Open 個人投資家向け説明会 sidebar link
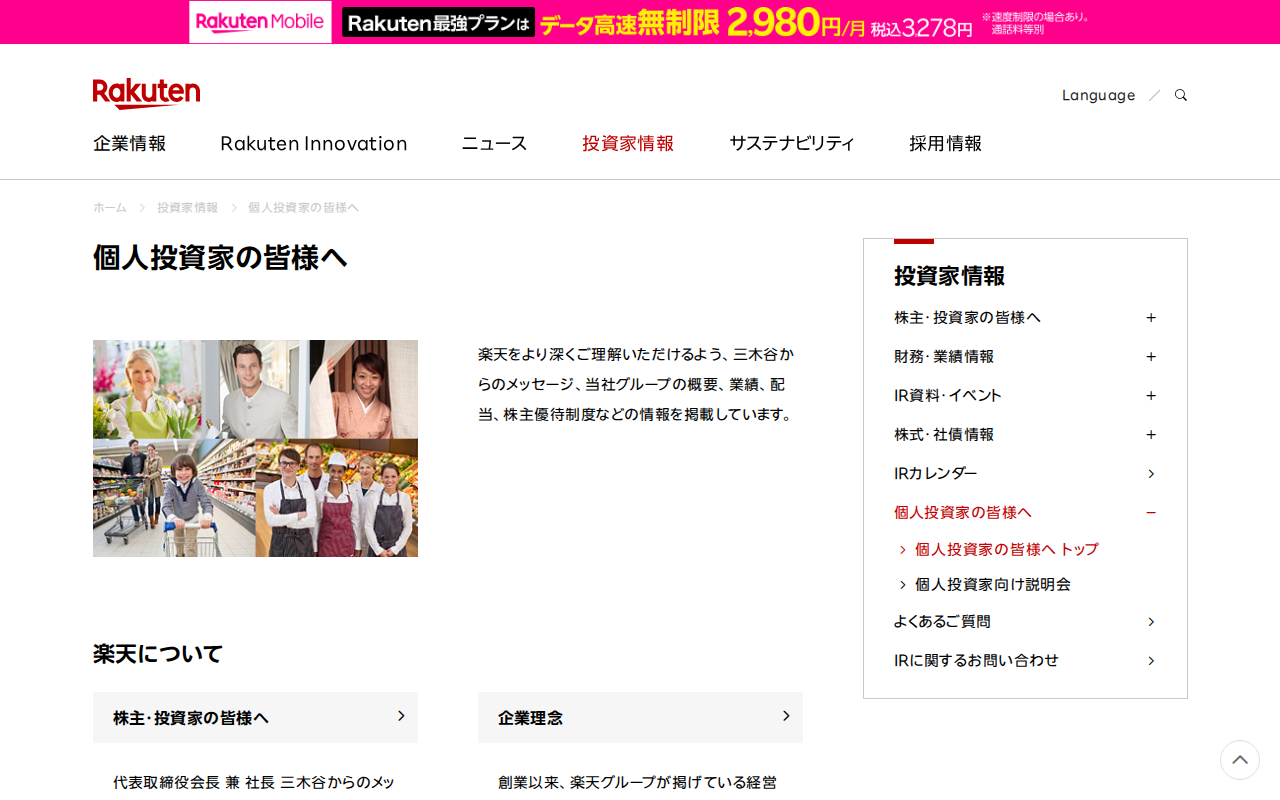This screenshot has height=800, width=1280. pos(993,584)
